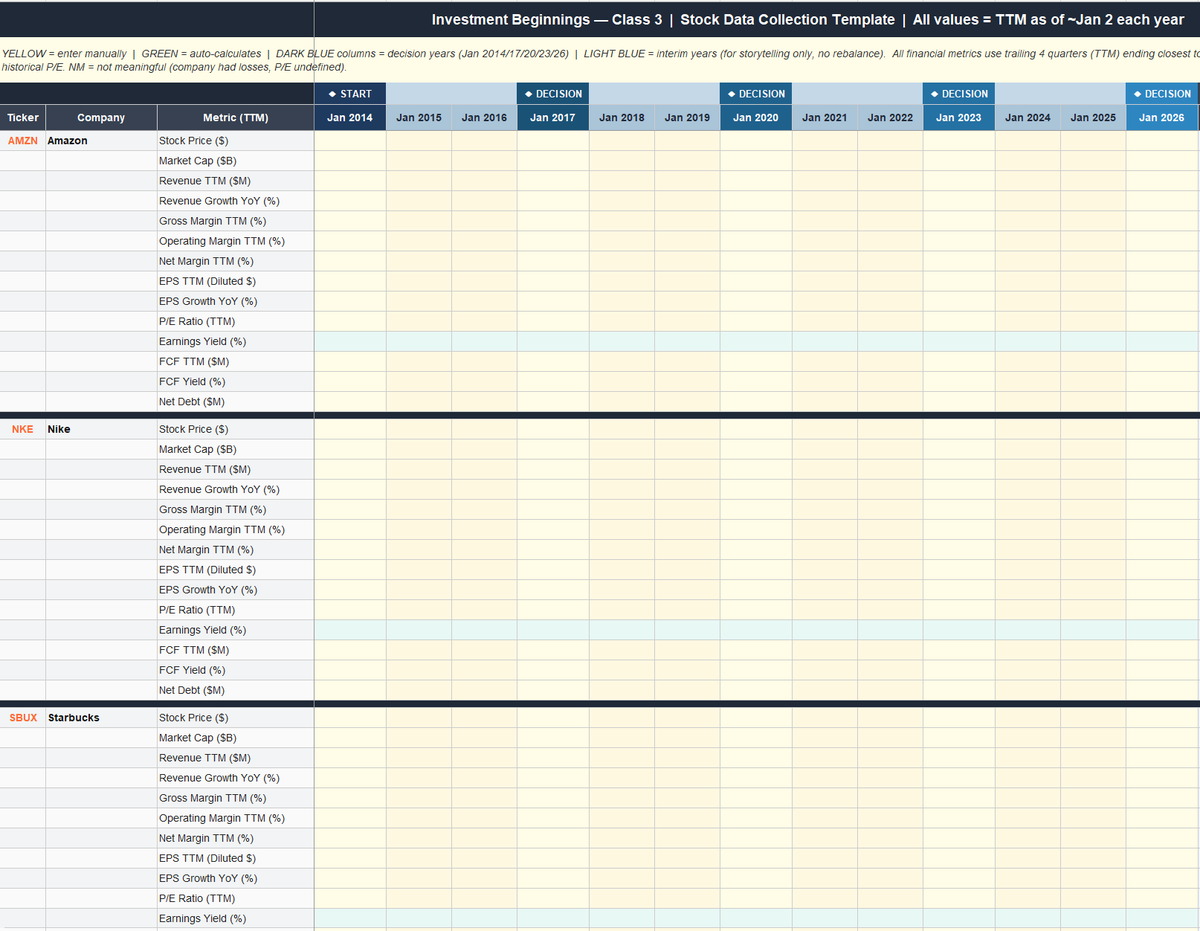Select Amazon's EPS TTM (Diluted $) label
The width and height of the screenshot is (1200, 931).
(x=235, y=281)
